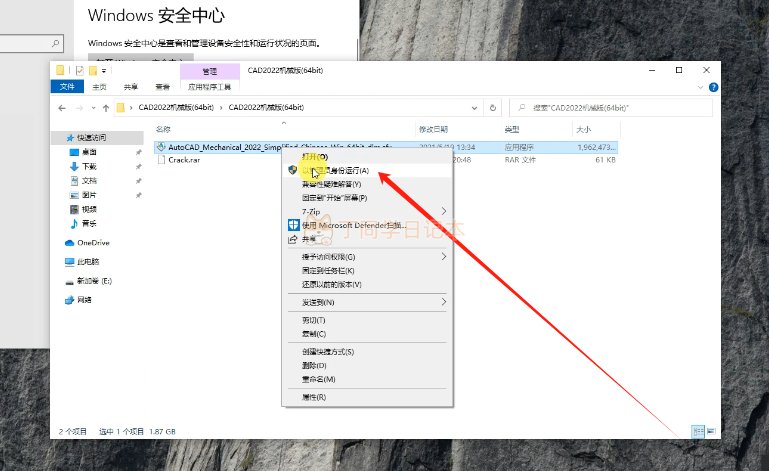
Task: Click the back navigation arrow
Action: [62, 108]
